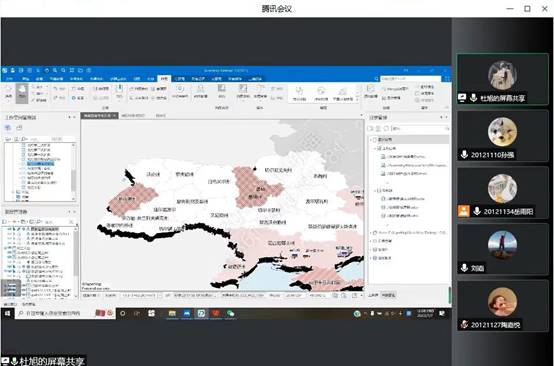Image resolution: width=554 pixels, height=366 pixels.
Task: Click the microphone icon beside 刘函
Action: 464,268
